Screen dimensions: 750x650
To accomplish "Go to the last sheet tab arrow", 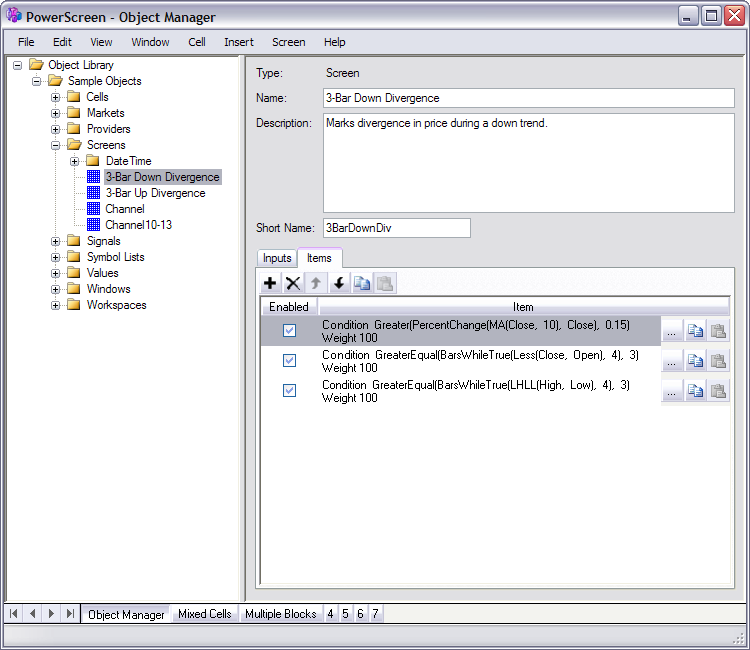I will pyautogui.click(x=70, y=613).
